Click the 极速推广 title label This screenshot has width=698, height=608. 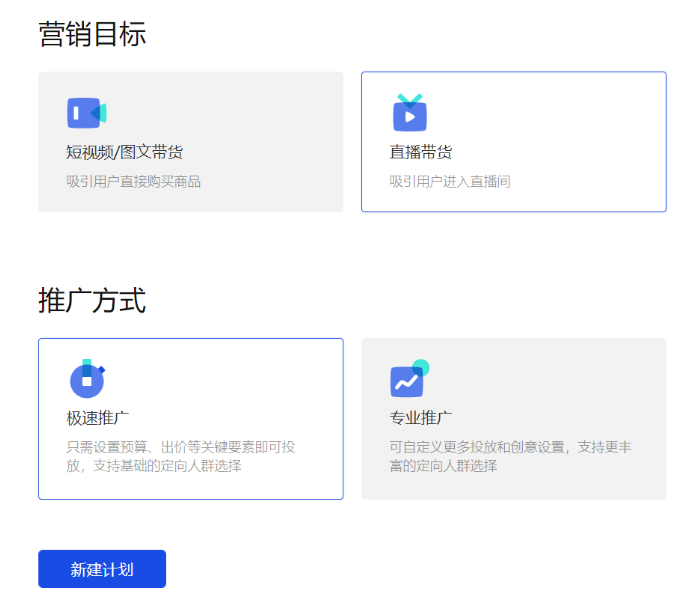point(98,417)
